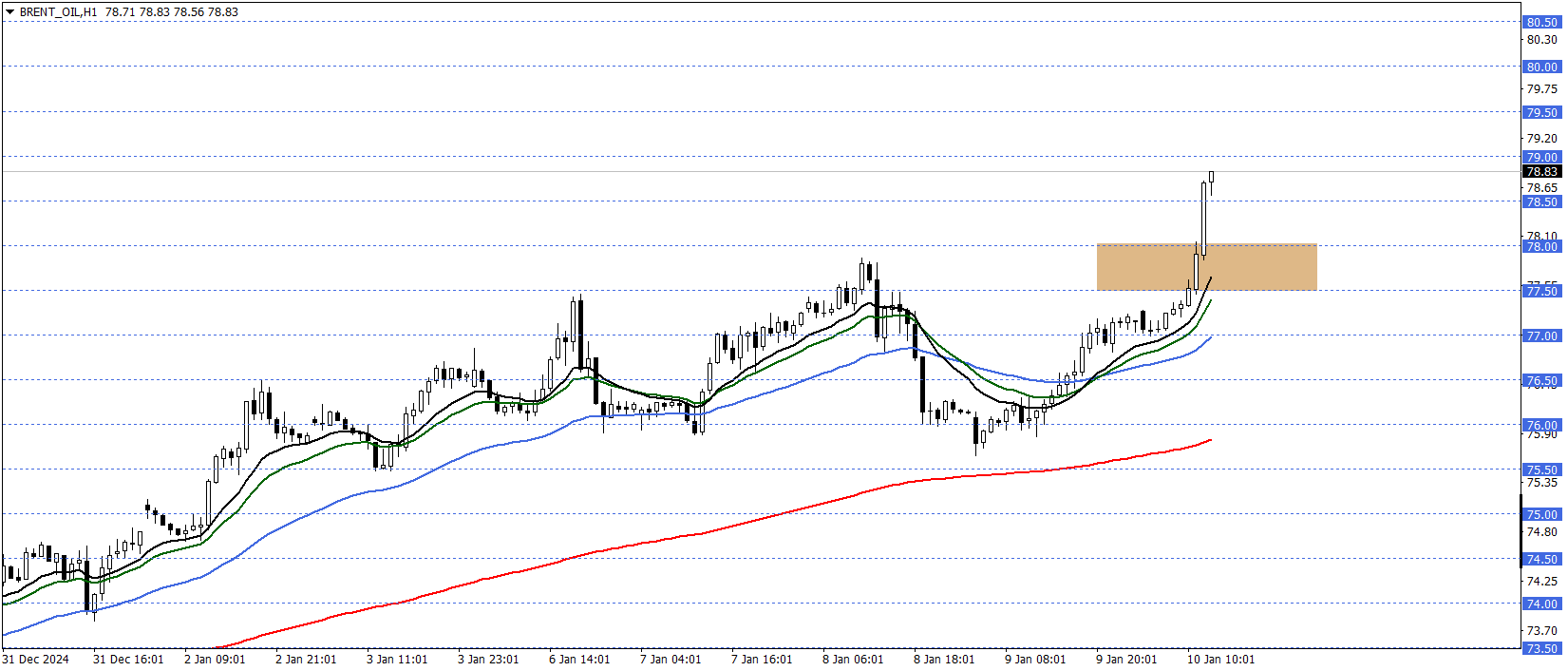Click the 79.75 price scale value
1568x671 pixels.
click(1542, 88)
